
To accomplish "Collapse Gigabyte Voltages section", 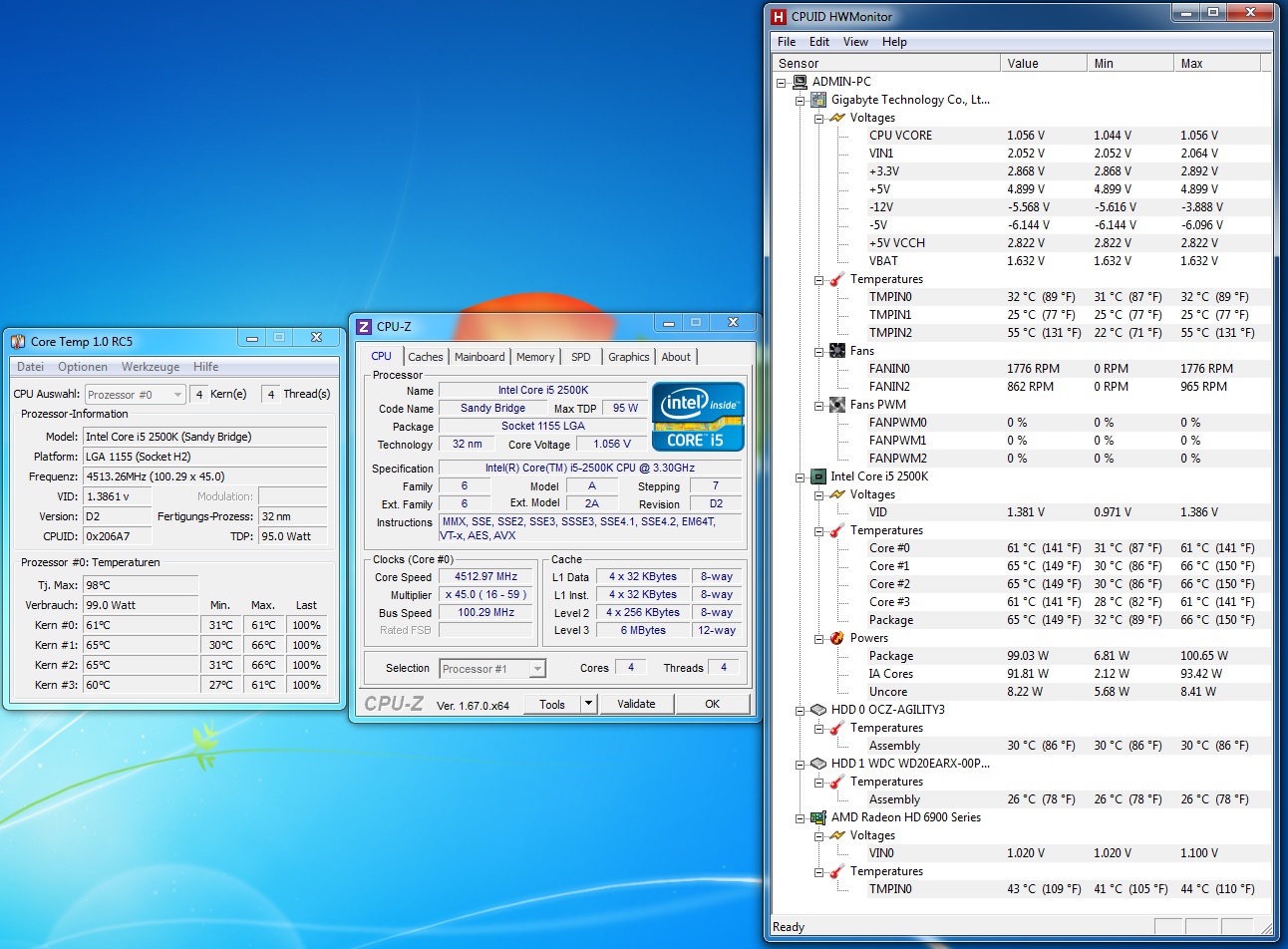I will click(817, 118).
